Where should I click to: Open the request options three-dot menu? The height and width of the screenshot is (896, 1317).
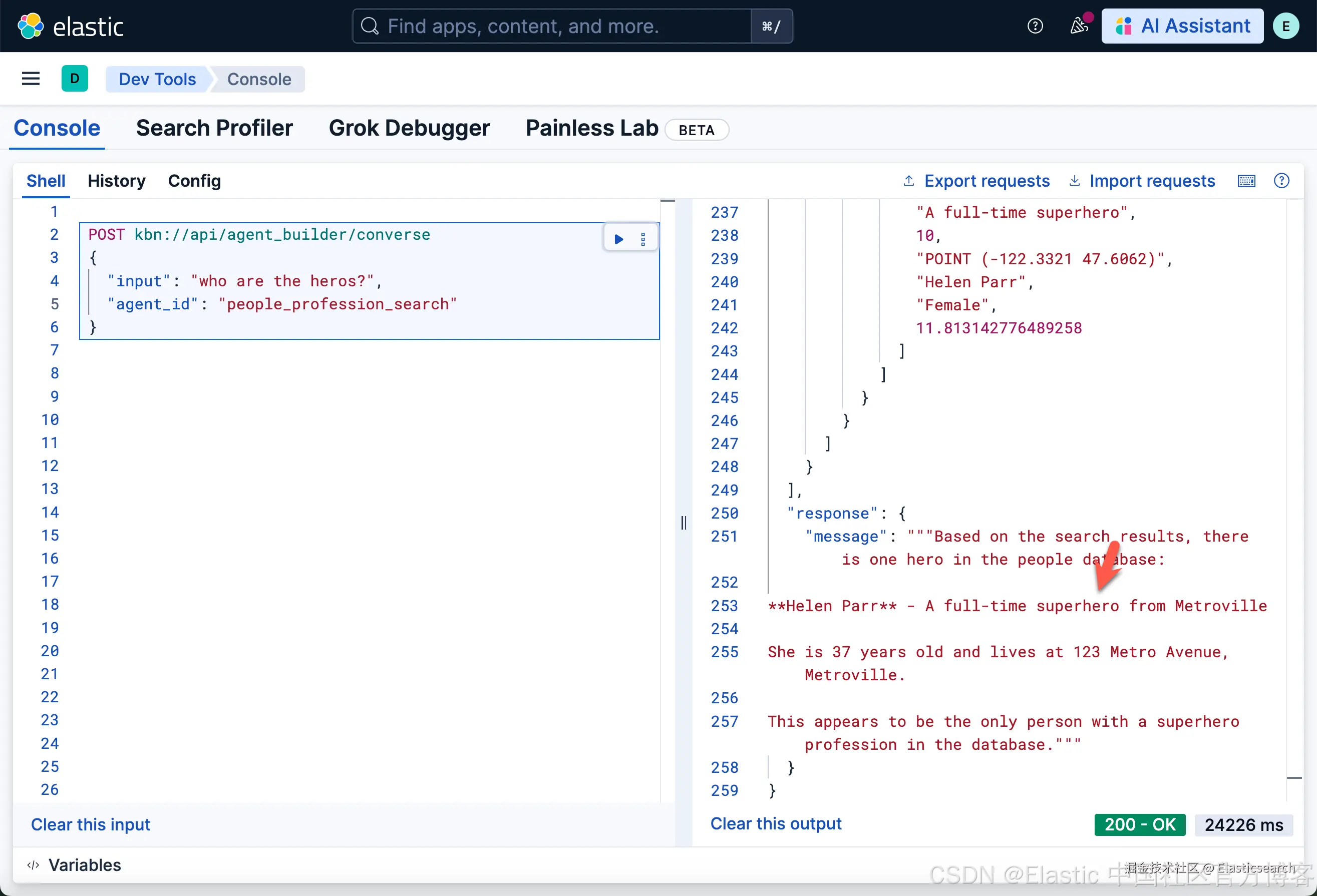pos(642,240)
